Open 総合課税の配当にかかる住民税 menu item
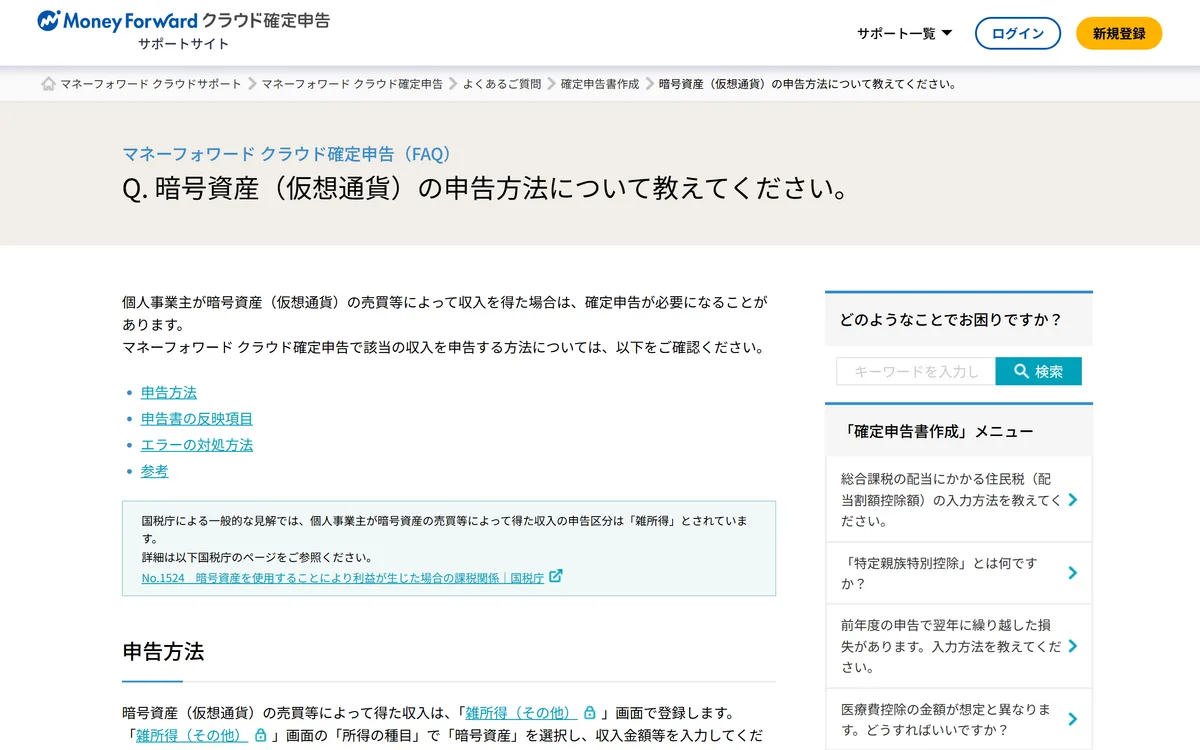Image resolution: width=1200 pixels, height=750 pixels. tap(959, 500)
